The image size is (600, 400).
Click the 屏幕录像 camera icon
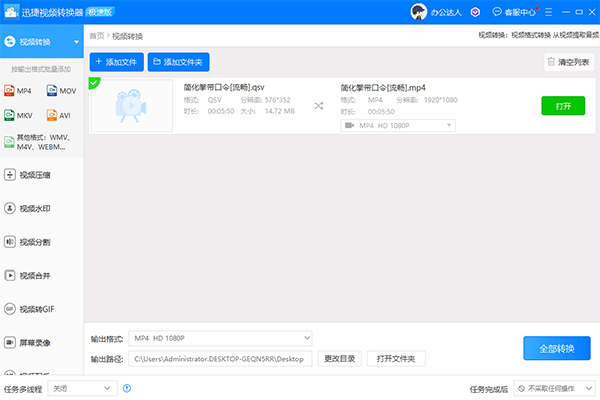[x=10, y=343]
